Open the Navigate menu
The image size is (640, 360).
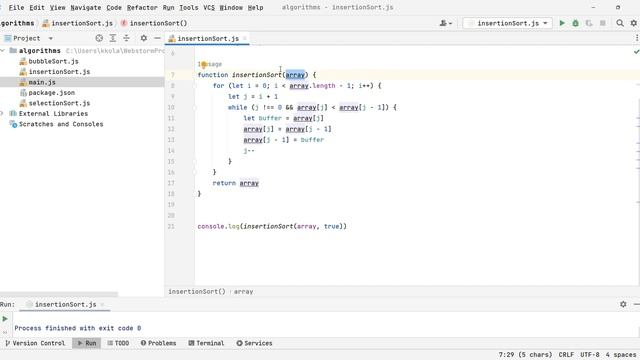point(86,7)
